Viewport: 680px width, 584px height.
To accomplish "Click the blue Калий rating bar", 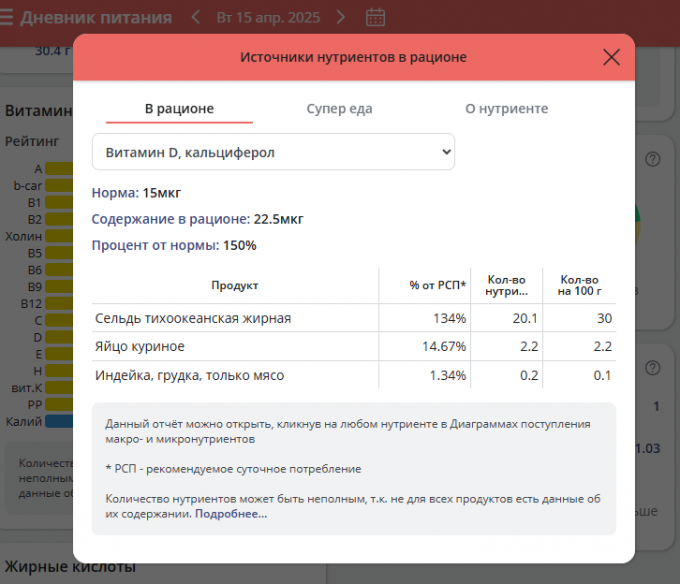I will pyautogui.click(x=58, y=421).
